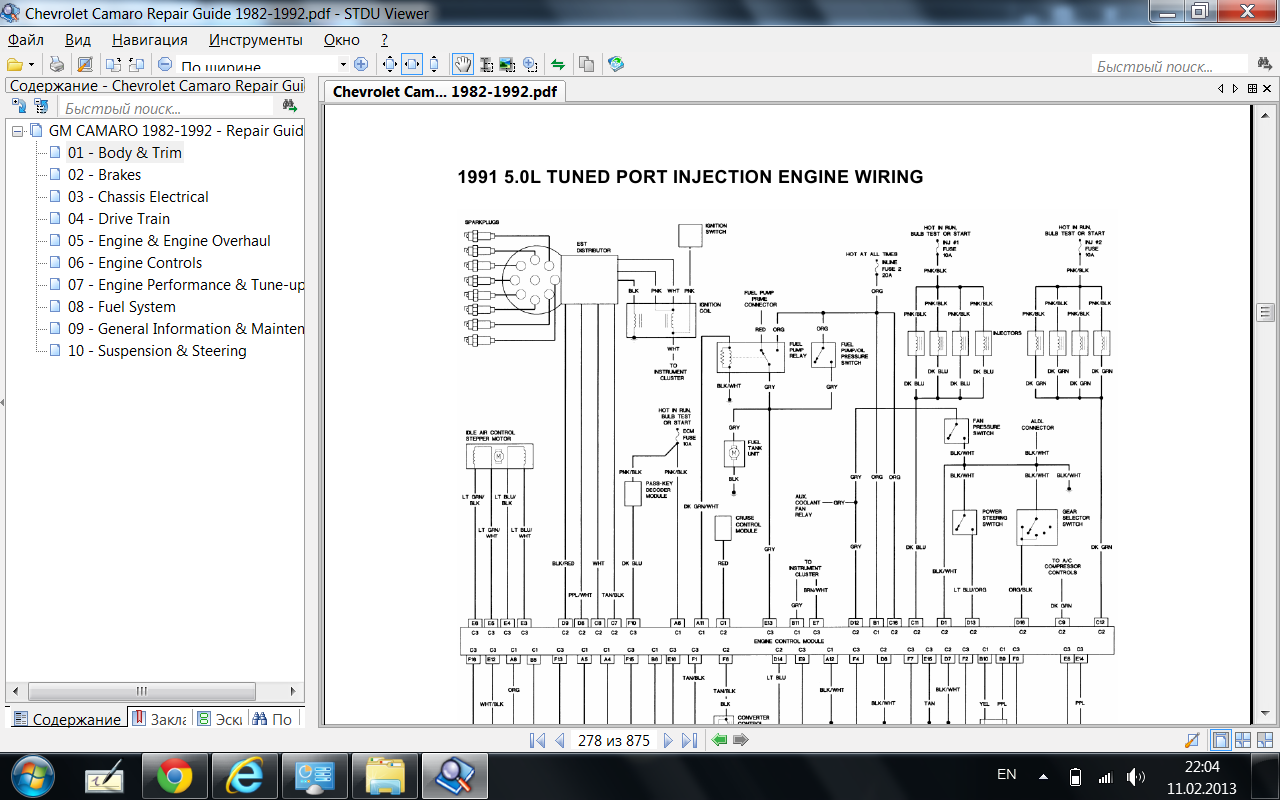Click the rotate page right icon
This screenshot has height=800, width=1280.
pyautogui.click(x=136, y=65)
